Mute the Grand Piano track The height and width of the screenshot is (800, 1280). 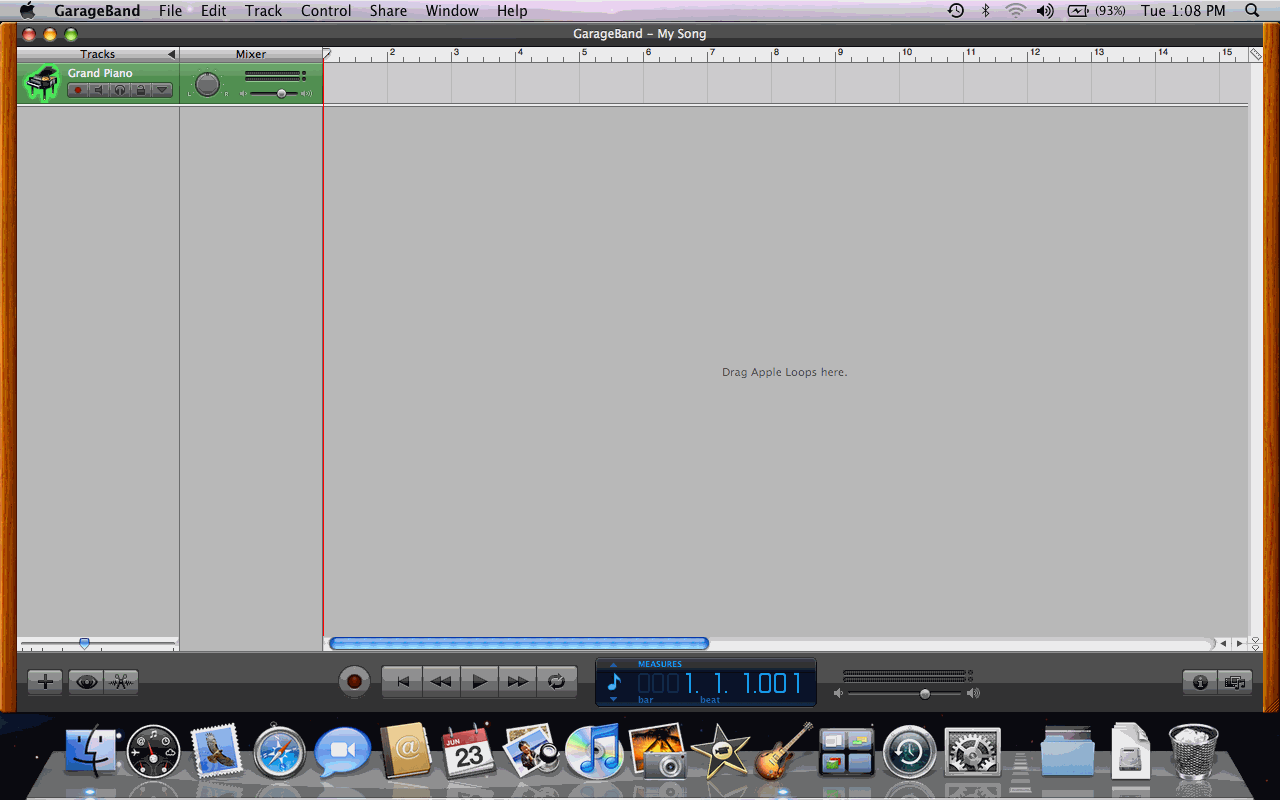[x=98, y=90]
